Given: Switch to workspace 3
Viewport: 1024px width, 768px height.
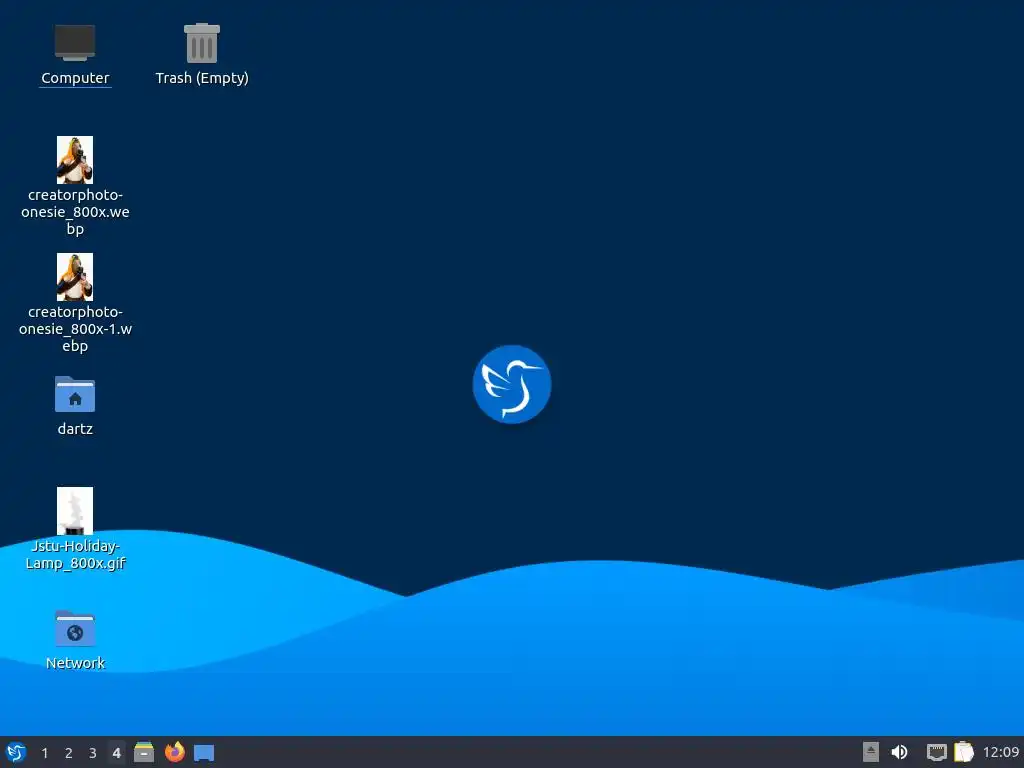Looking at the screenshot, I should point(93,753).
